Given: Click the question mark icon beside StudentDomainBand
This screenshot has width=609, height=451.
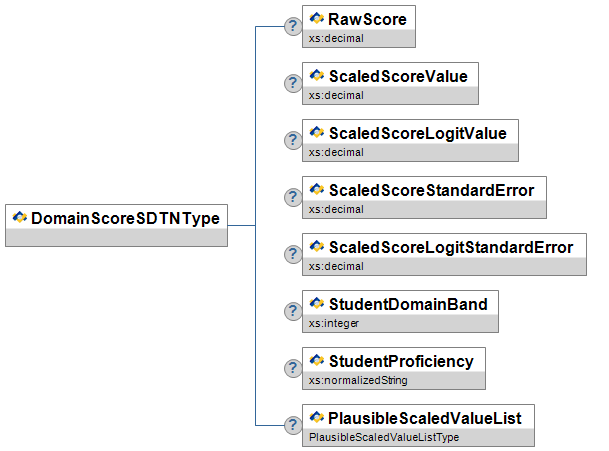Looking at the screenshot, I should pos(293,312).
